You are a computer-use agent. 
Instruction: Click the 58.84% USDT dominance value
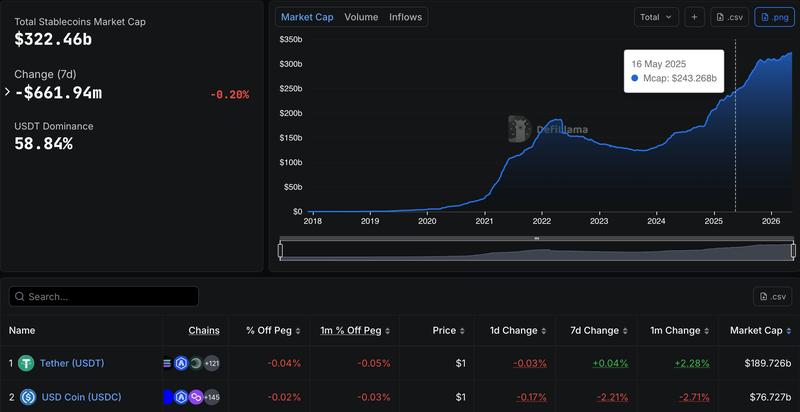(x=43, y=144)
